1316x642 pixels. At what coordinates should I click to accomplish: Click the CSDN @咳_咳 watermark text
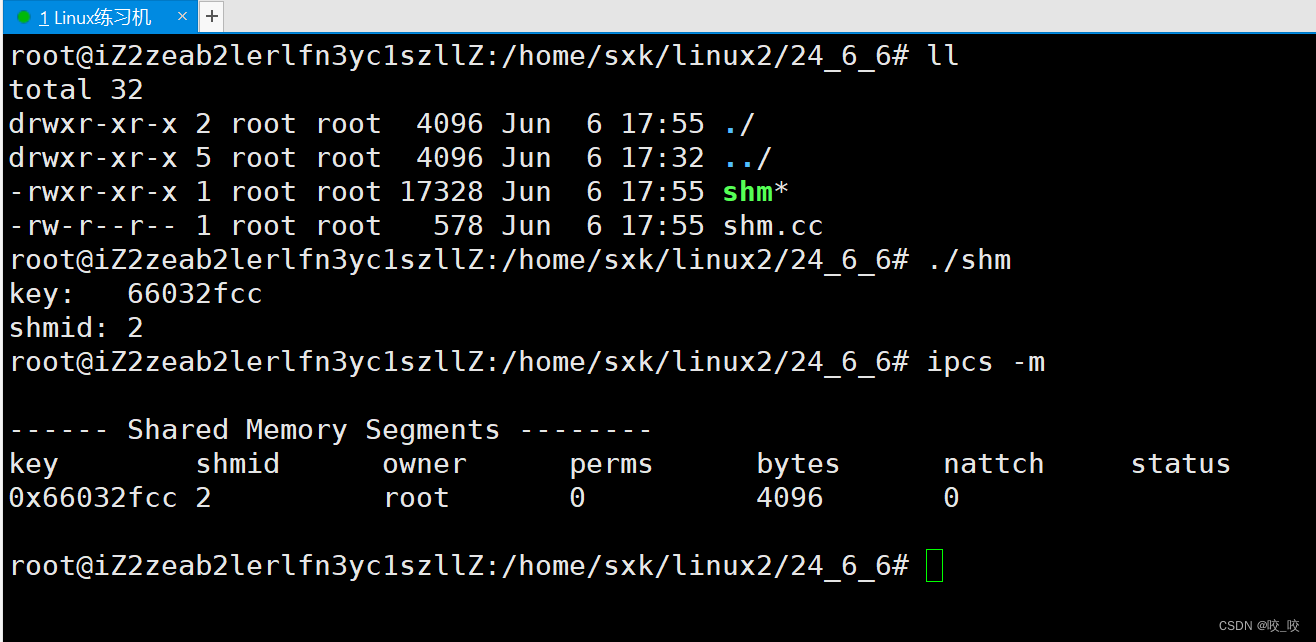pos(1259,624)
